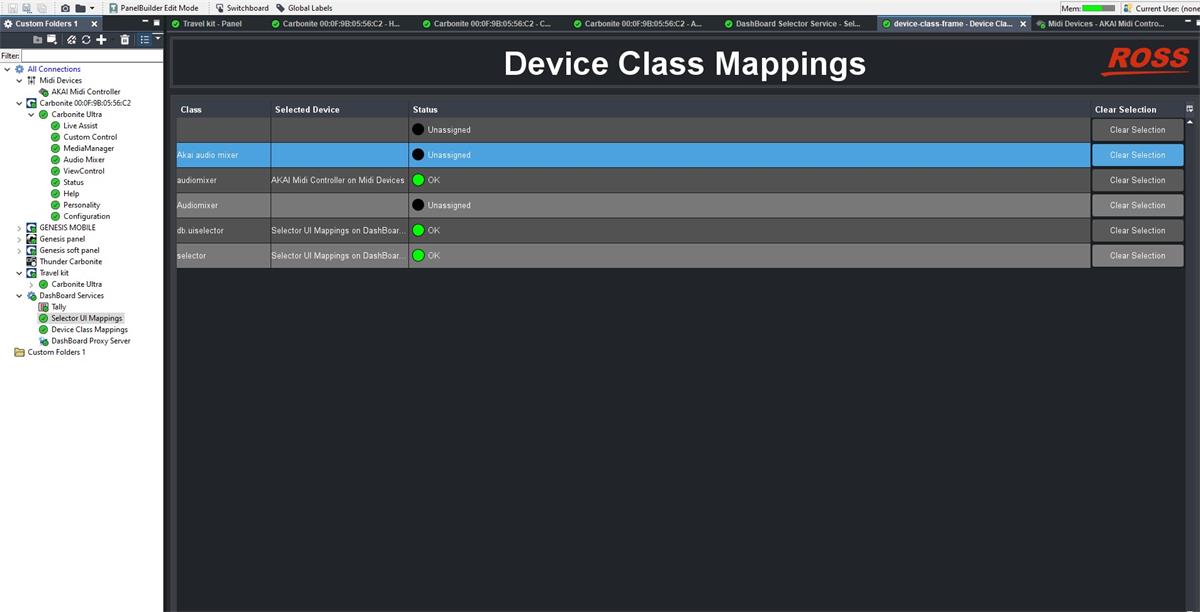Select Selector UI Mappings in the tree
Viewport: 1200px width, 612px height.
point(87,318)
